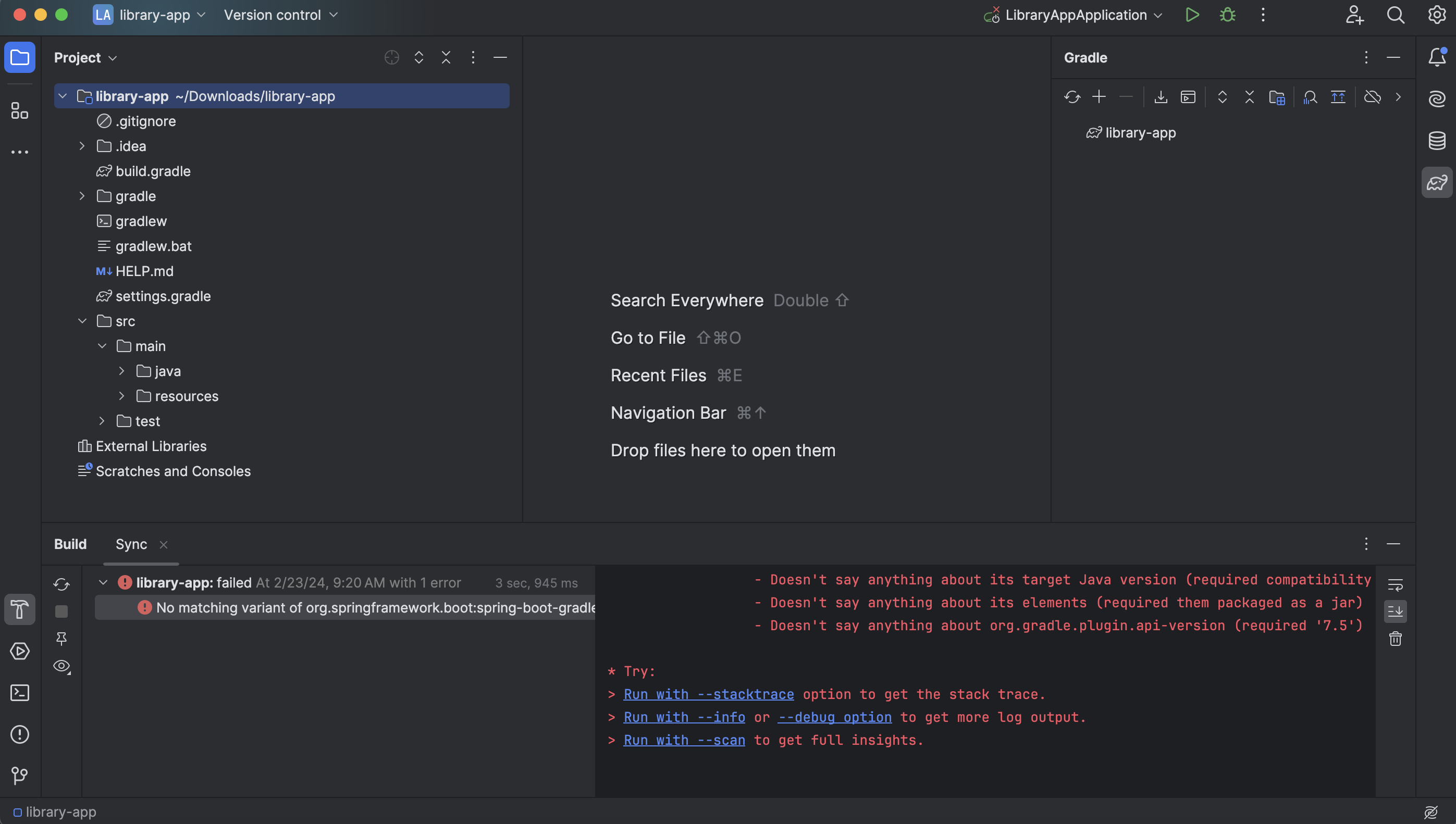Screen dimensions: 1456x824
Task: Select opened file locate target icon
Action: [392, 57]
